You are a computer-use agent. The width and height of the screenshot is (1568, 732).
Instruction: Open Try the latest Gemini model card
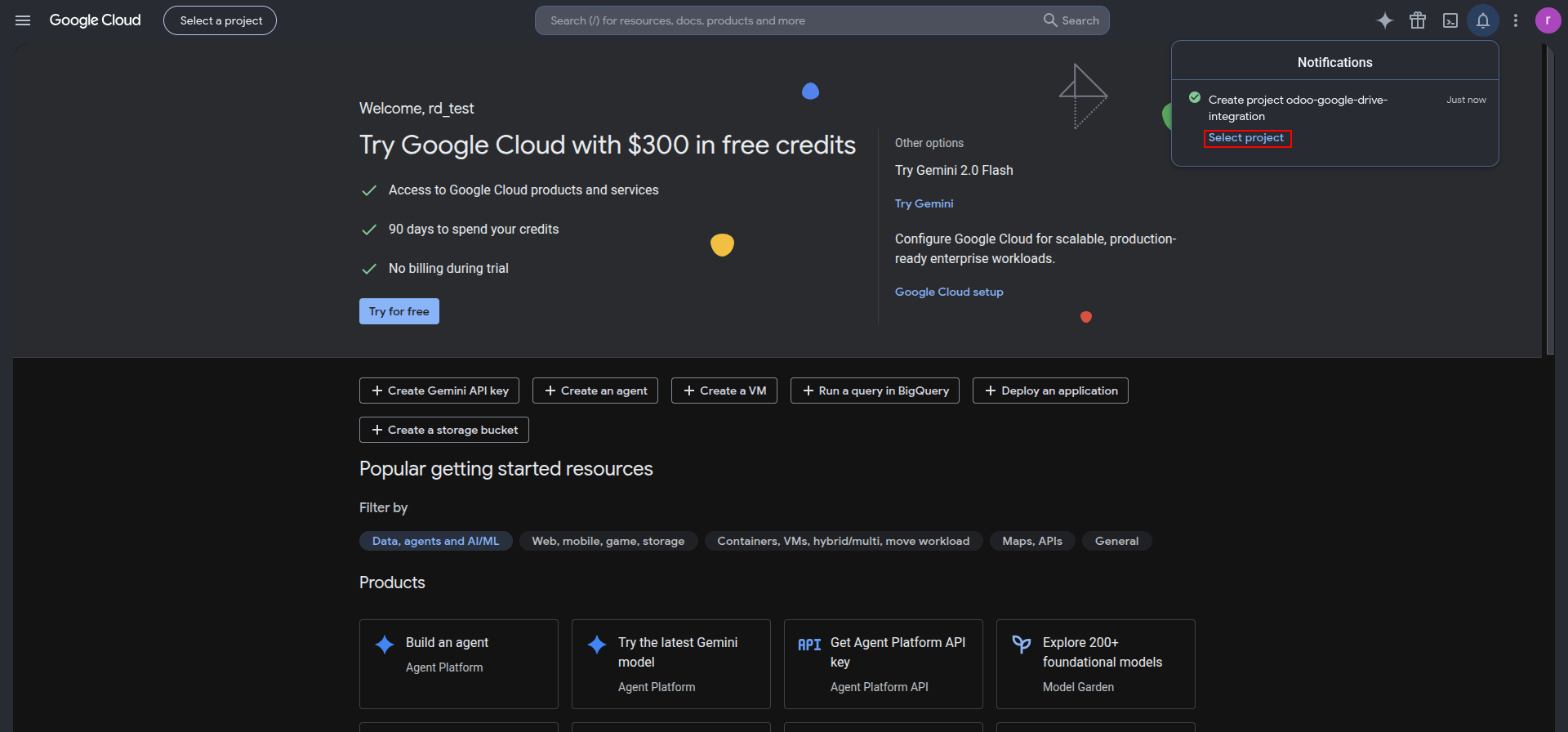tap(671, 664)
